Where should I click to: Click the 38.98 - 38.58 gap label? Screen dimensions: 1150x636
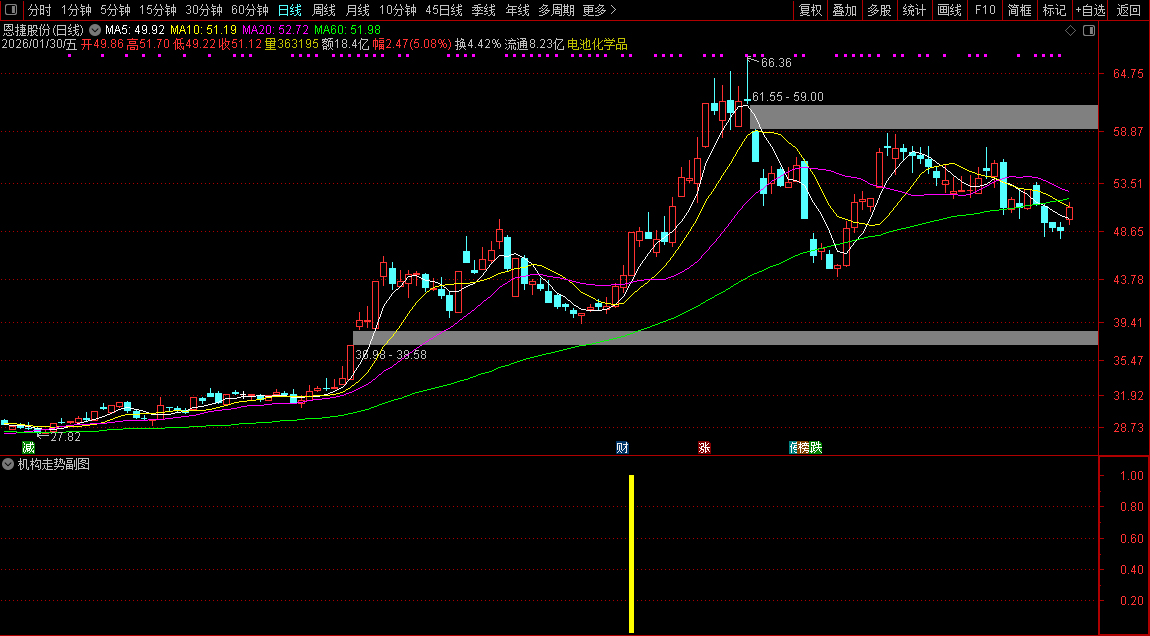coord(390,354)
